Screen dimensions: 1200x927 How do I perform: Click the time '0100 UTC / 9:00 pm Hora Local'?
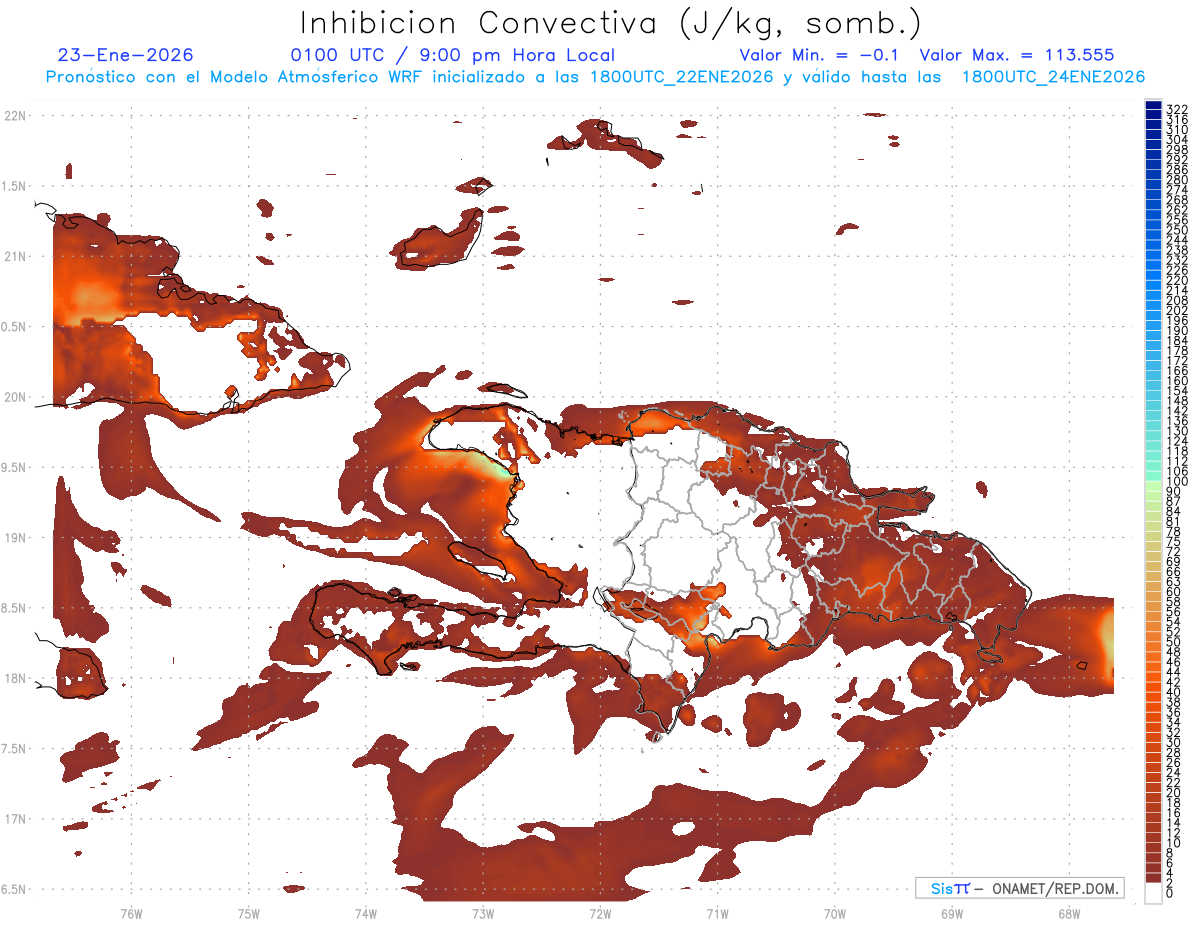point(452,55)
